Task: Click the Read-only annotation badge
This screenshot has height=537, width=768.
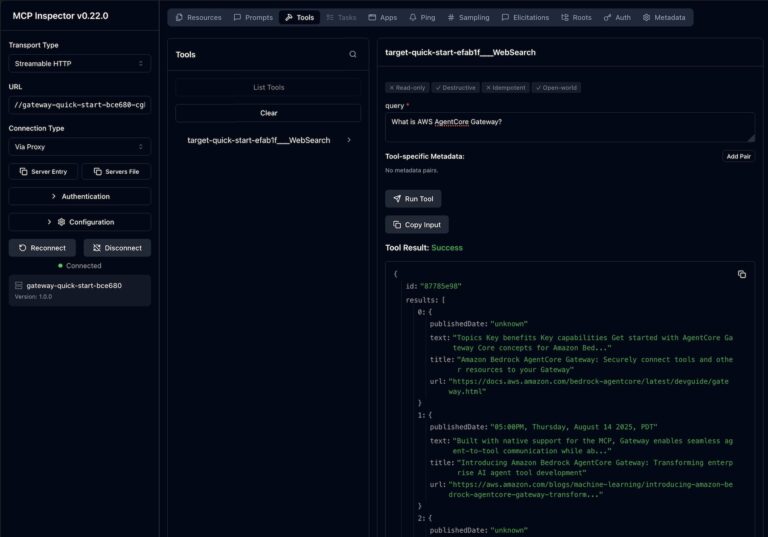Action: tap(408, 88)
